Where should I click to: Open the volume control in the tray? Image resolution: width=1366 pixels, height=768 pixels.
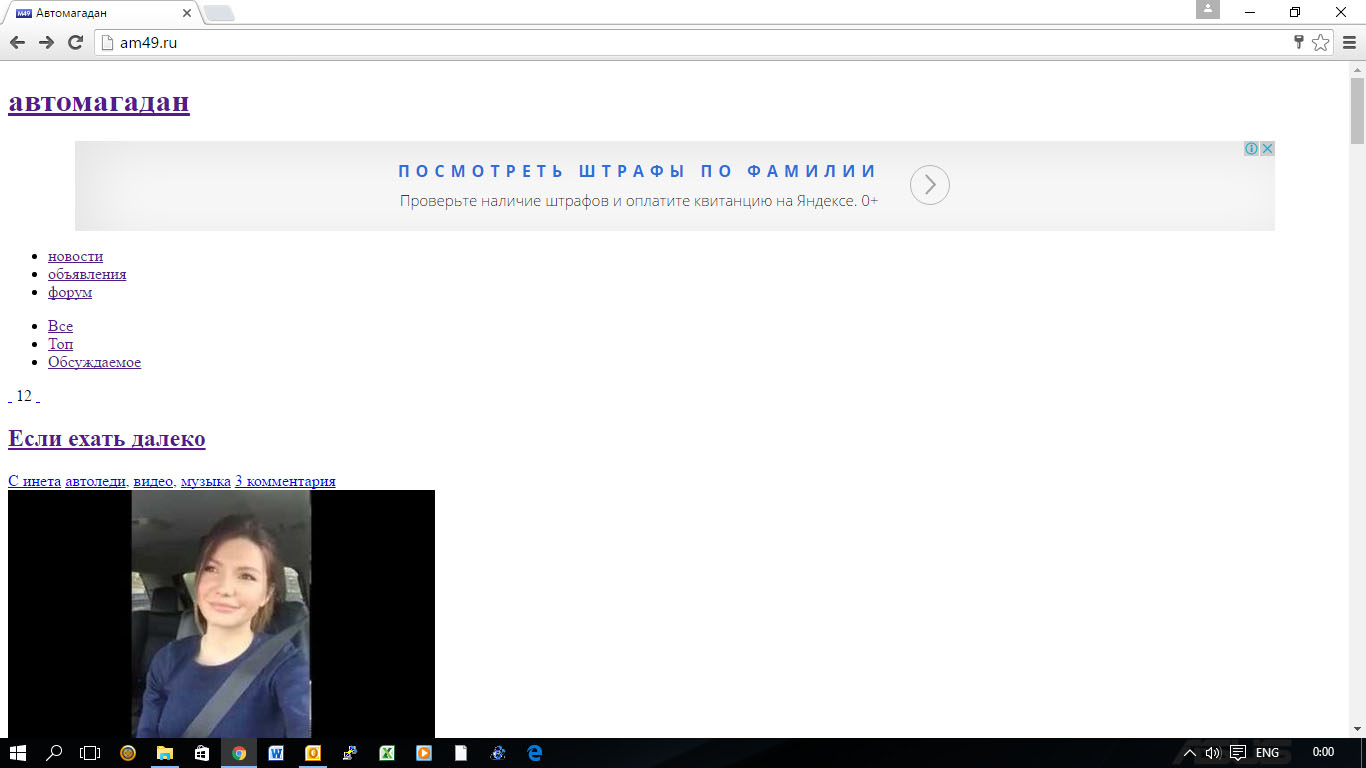(x=1213, y=753)
